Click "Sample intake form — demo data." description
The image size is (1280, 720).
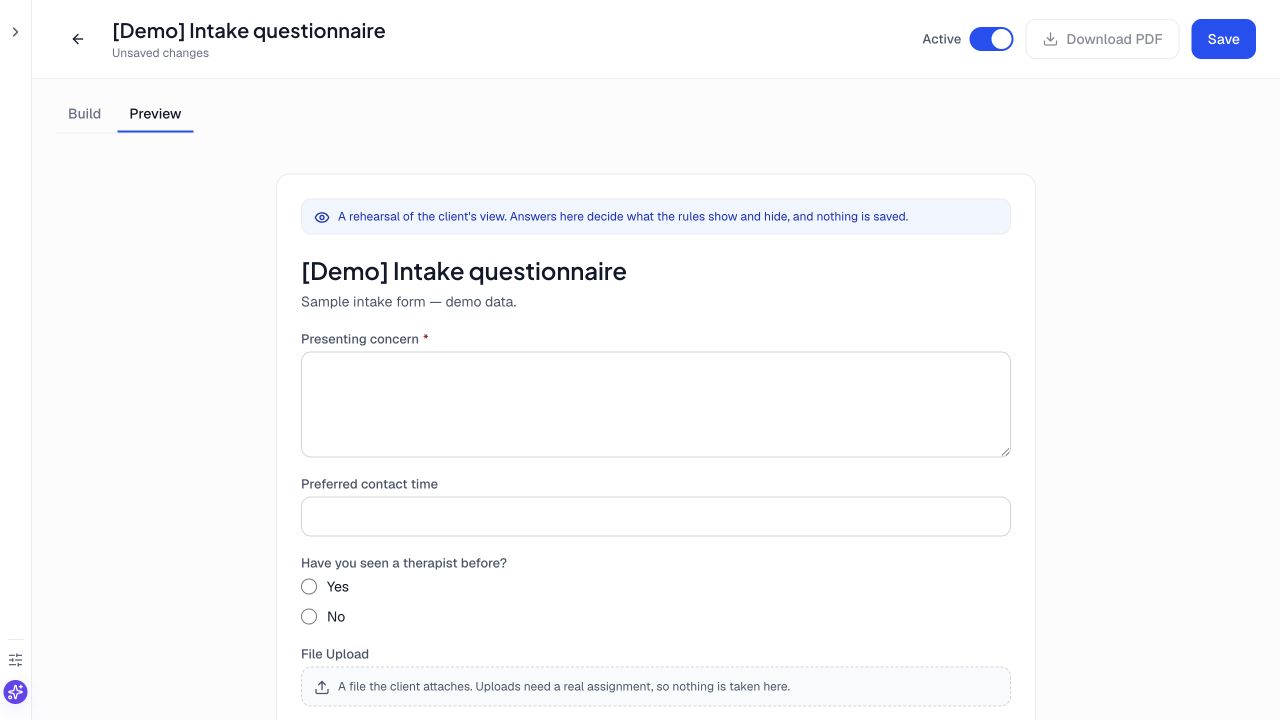(x=409, y=302)
